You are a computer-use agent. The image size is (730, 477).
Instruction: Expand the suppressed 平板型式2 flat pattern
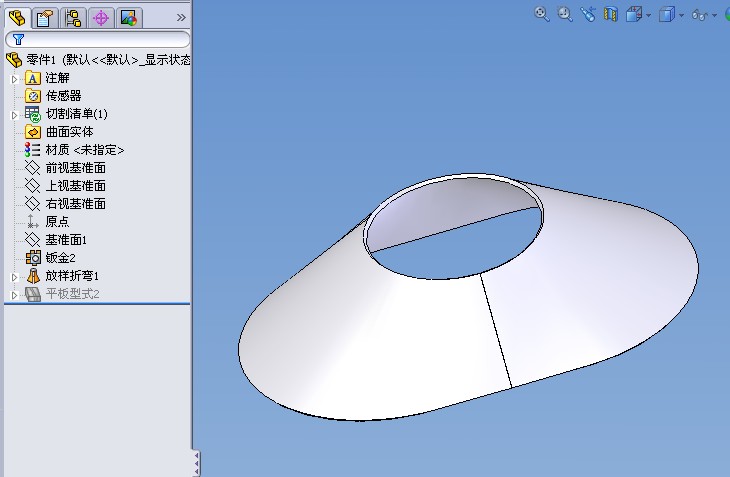[x=14, y=295]
